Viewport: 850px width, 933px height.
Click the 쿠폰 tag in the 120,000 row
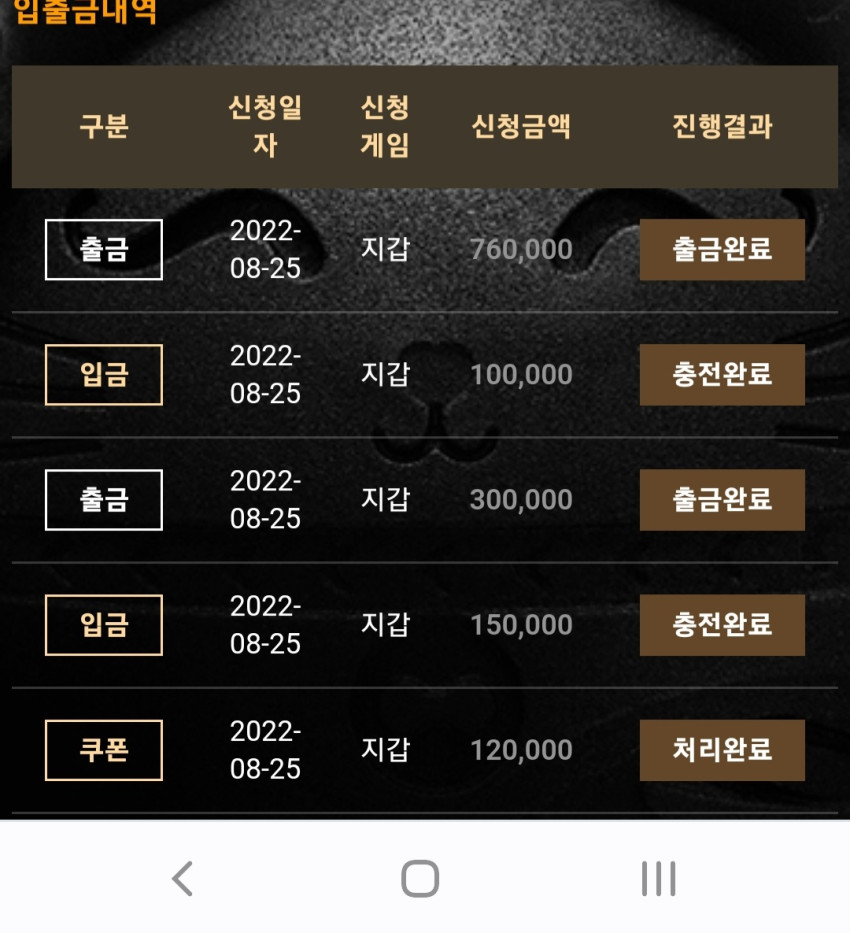click(103, 750)
